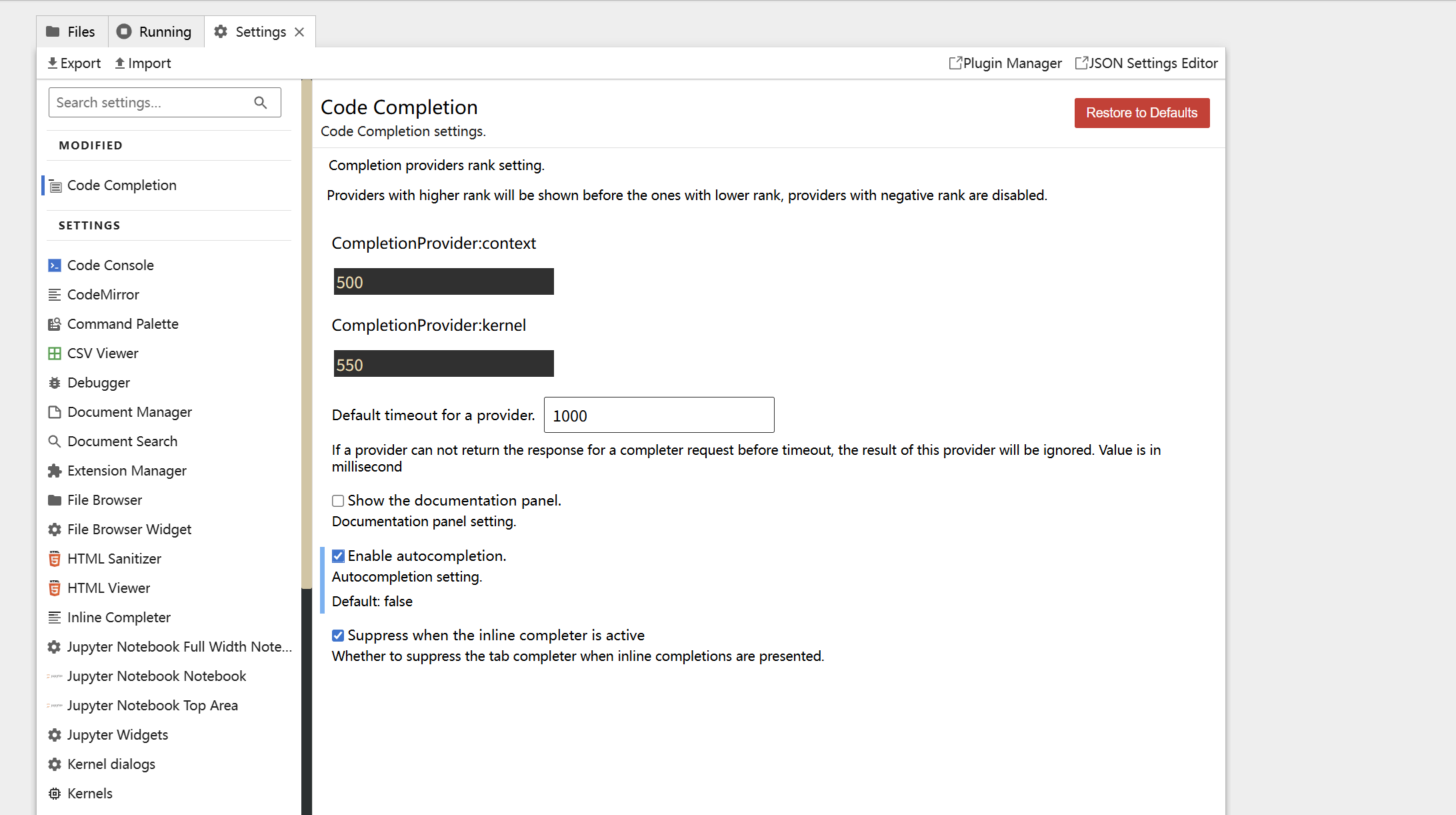Viewport: 1456px width, 815px height.
Task: Click the Debugger bug icon
Action: [55, 383]
